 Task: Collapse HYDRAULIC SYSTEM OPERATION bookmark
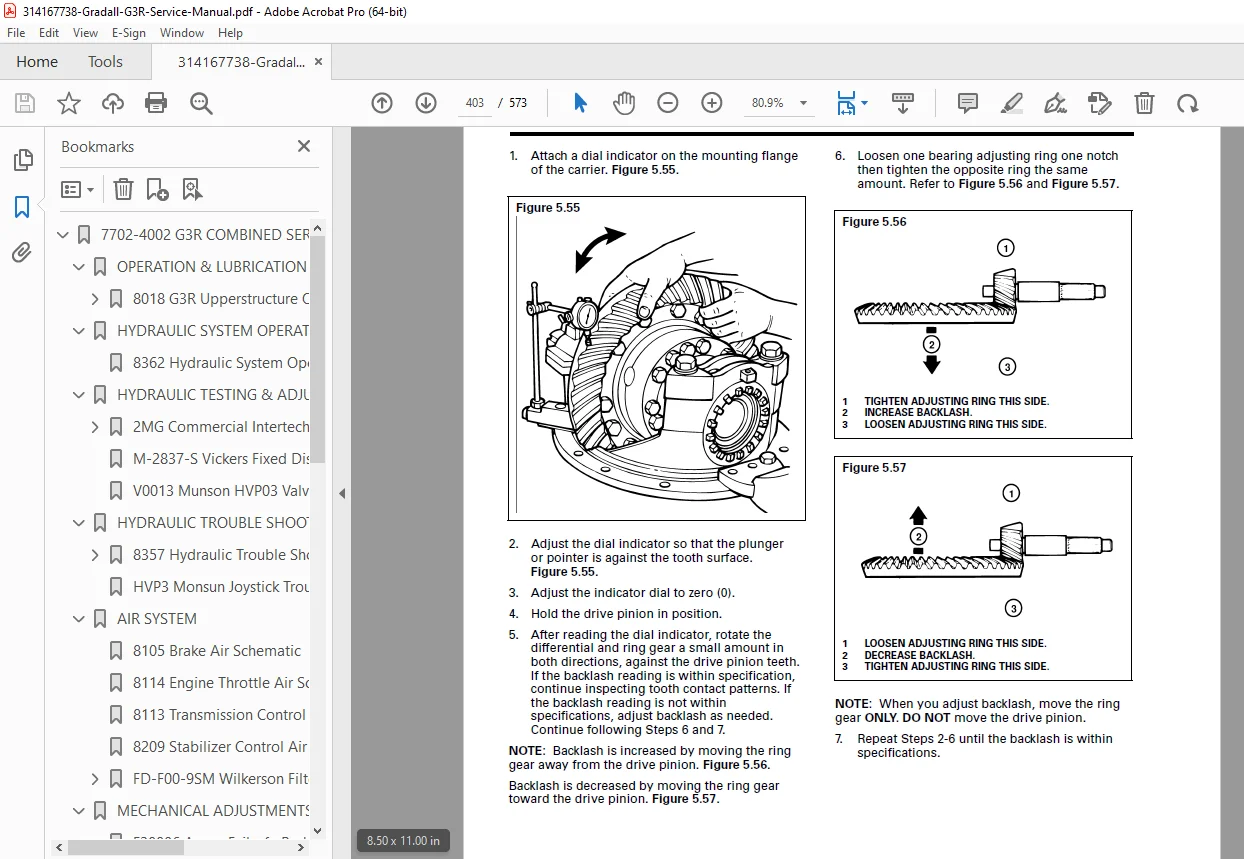80,331
